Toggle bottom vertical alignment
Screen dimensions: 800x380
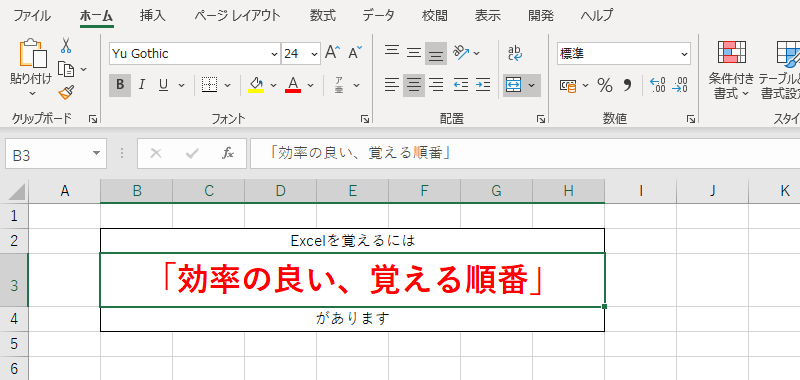point(436,53)
